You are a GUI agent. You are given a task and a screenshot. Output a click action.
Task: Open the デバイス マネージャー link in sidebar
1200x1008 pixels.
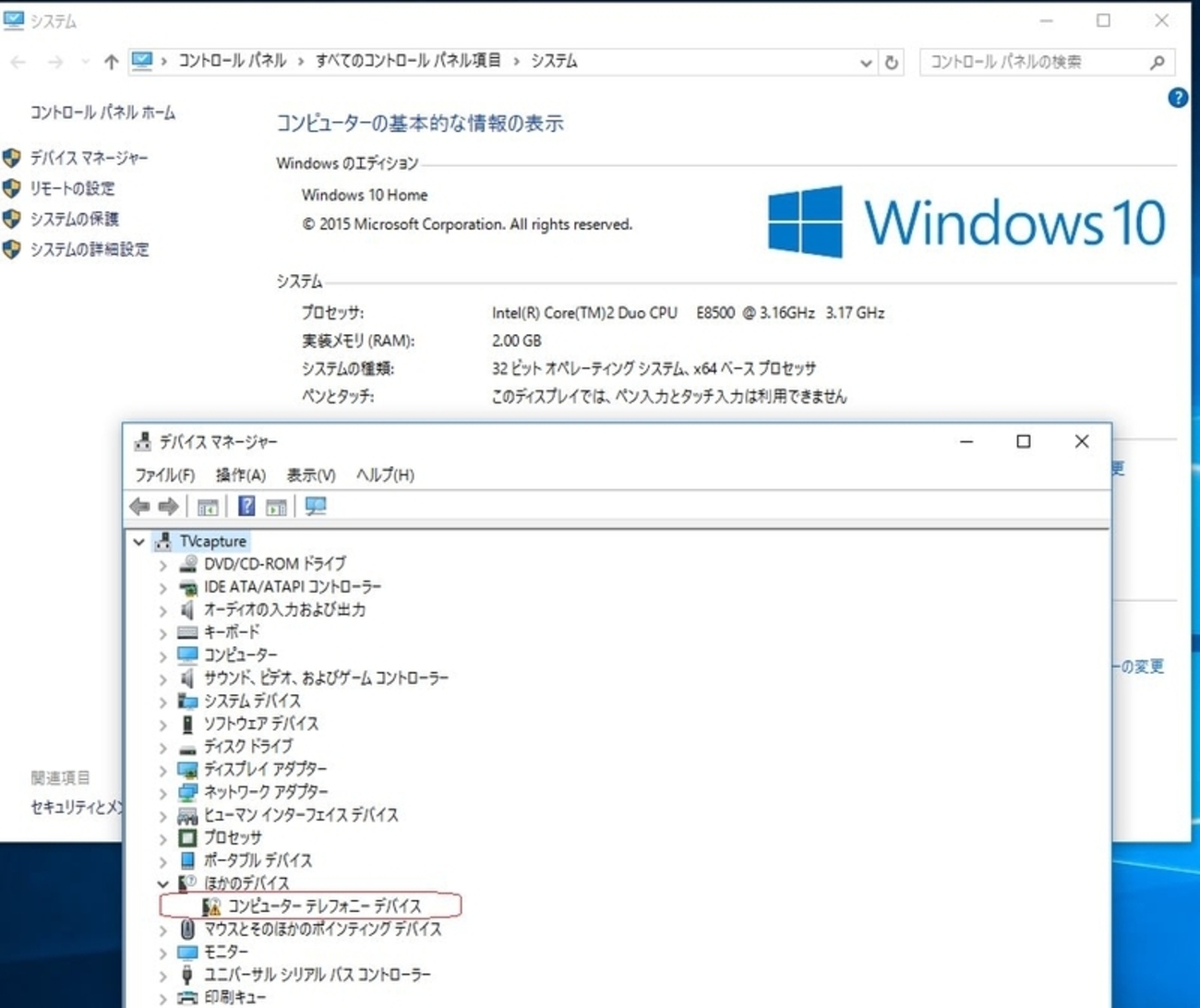pyautogui.click(x=90, y=158)
